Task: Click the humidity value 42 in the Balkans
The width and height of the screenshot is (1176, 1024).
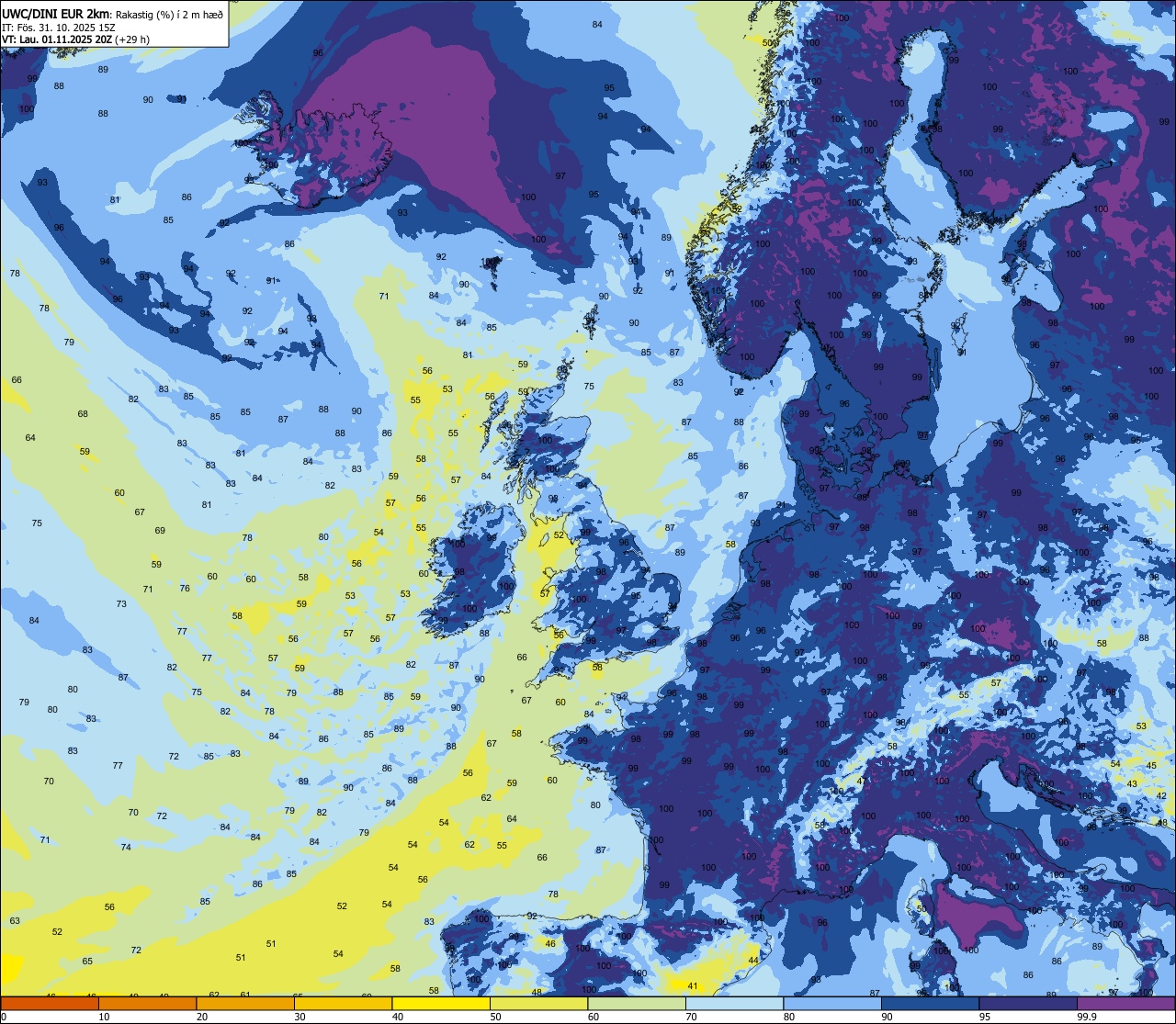Action: (1160, 795)
